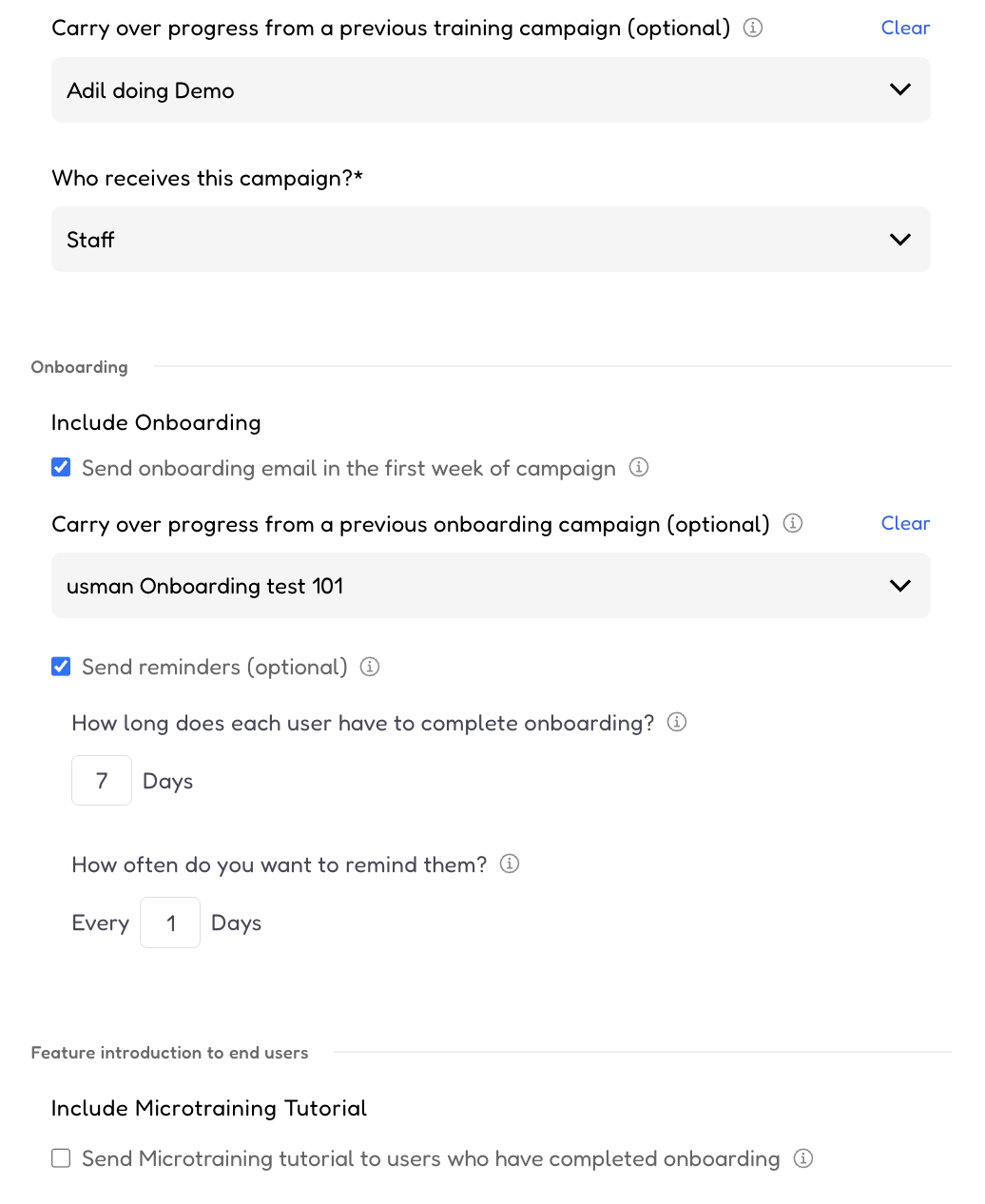
Task: Clear the previous onboarding campaign selection
Action: 905,523
